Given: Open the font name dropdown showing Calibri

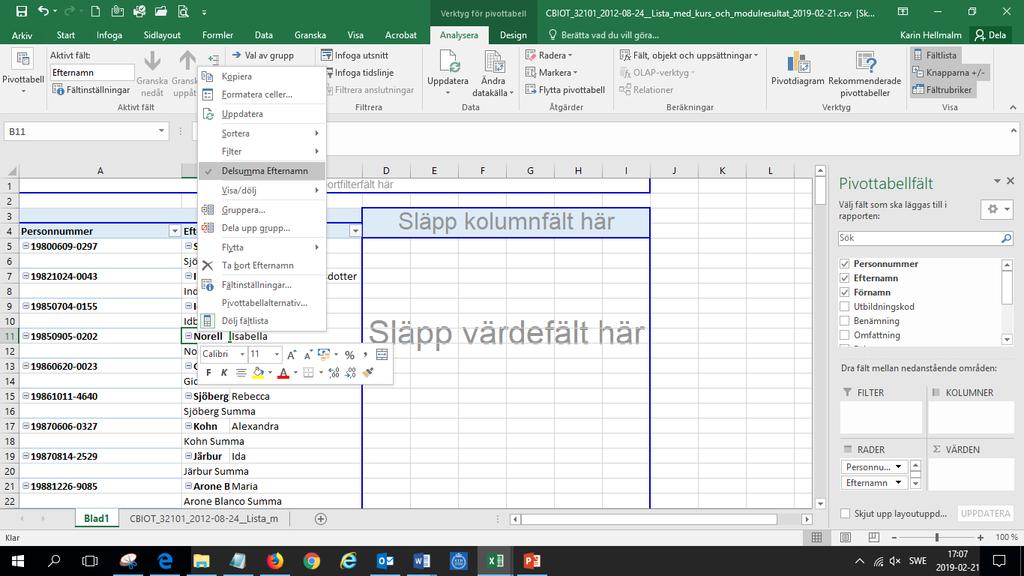Looking at the screenshot, I should pyautogui.click(x=242, y=355).
